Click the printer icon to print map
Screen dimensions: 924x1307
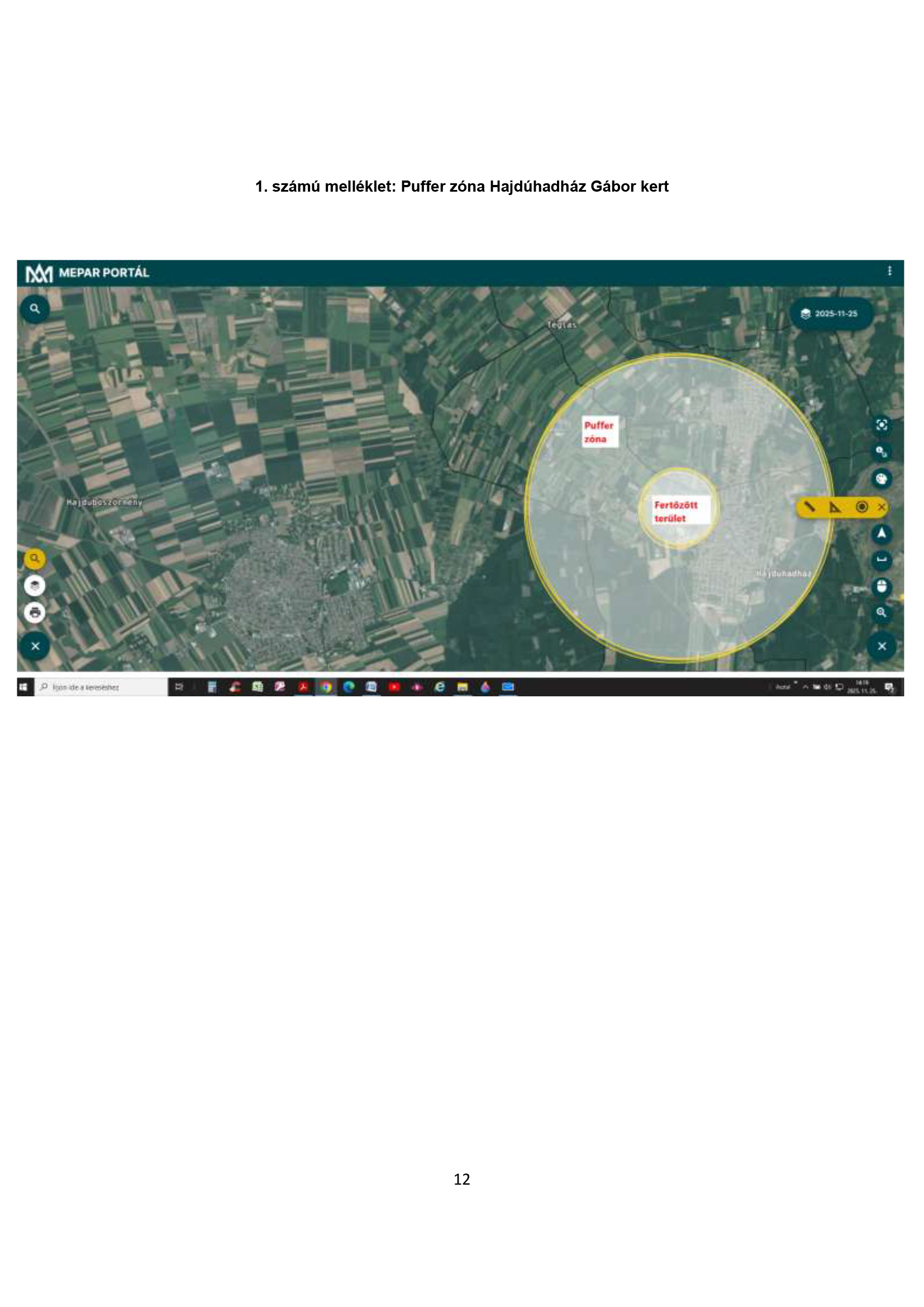[35, 612]
